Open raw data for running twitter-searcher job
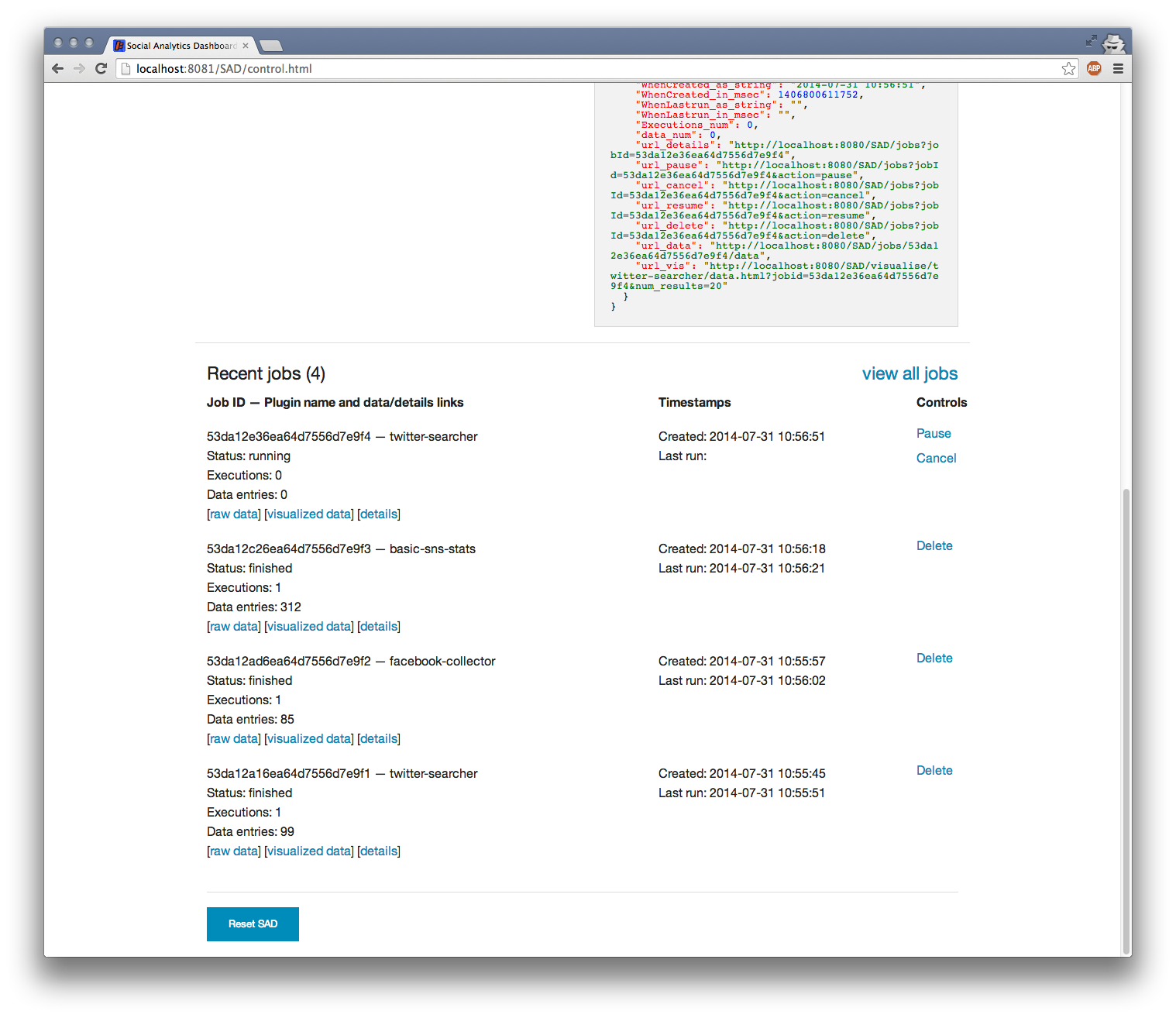This screenshot has height=1018, width=1176. pyautogui.click(x=234, y=514)
